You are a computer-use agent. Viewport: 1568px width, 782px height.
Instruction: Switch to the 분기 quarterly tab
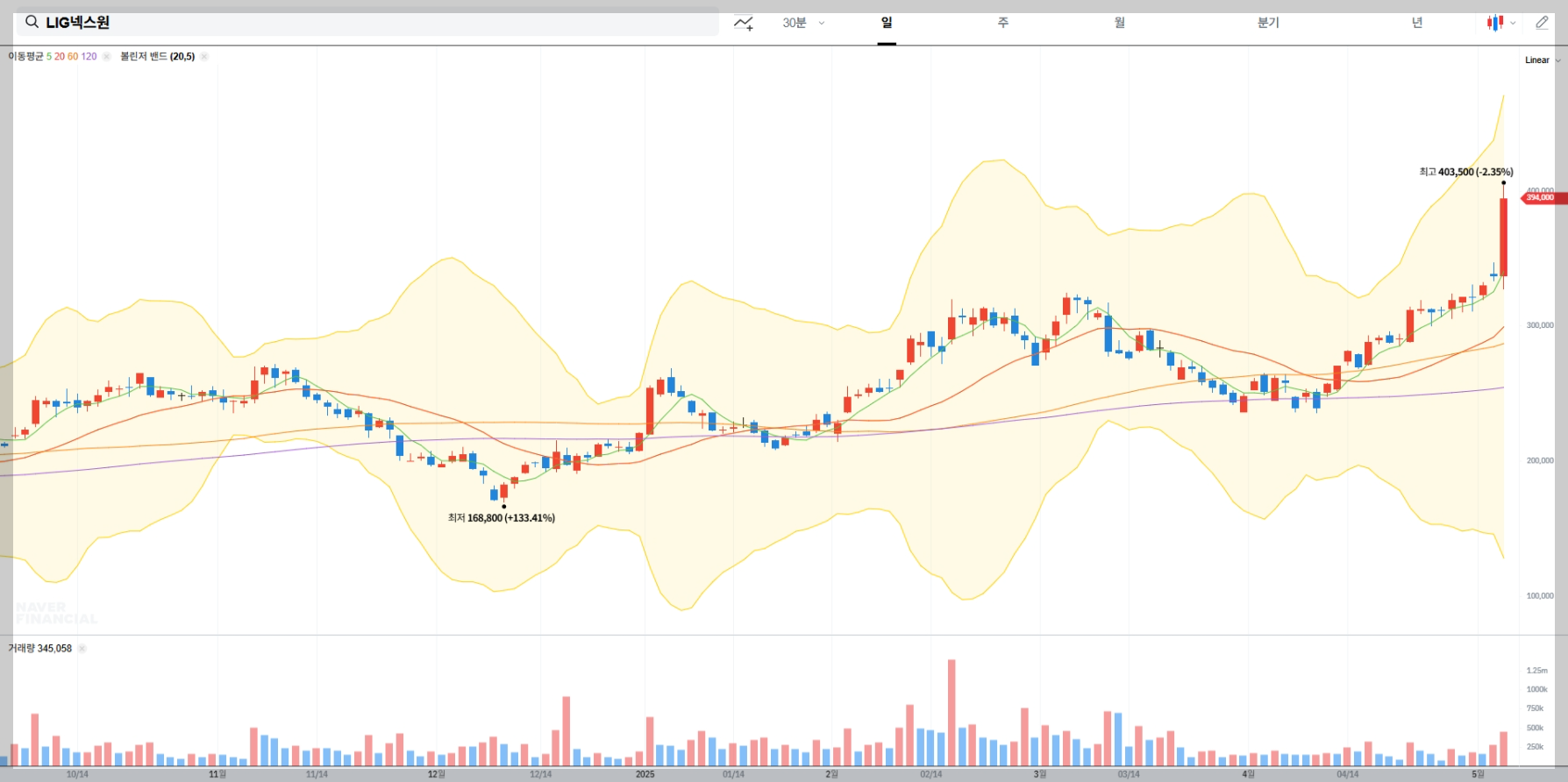1268,23
